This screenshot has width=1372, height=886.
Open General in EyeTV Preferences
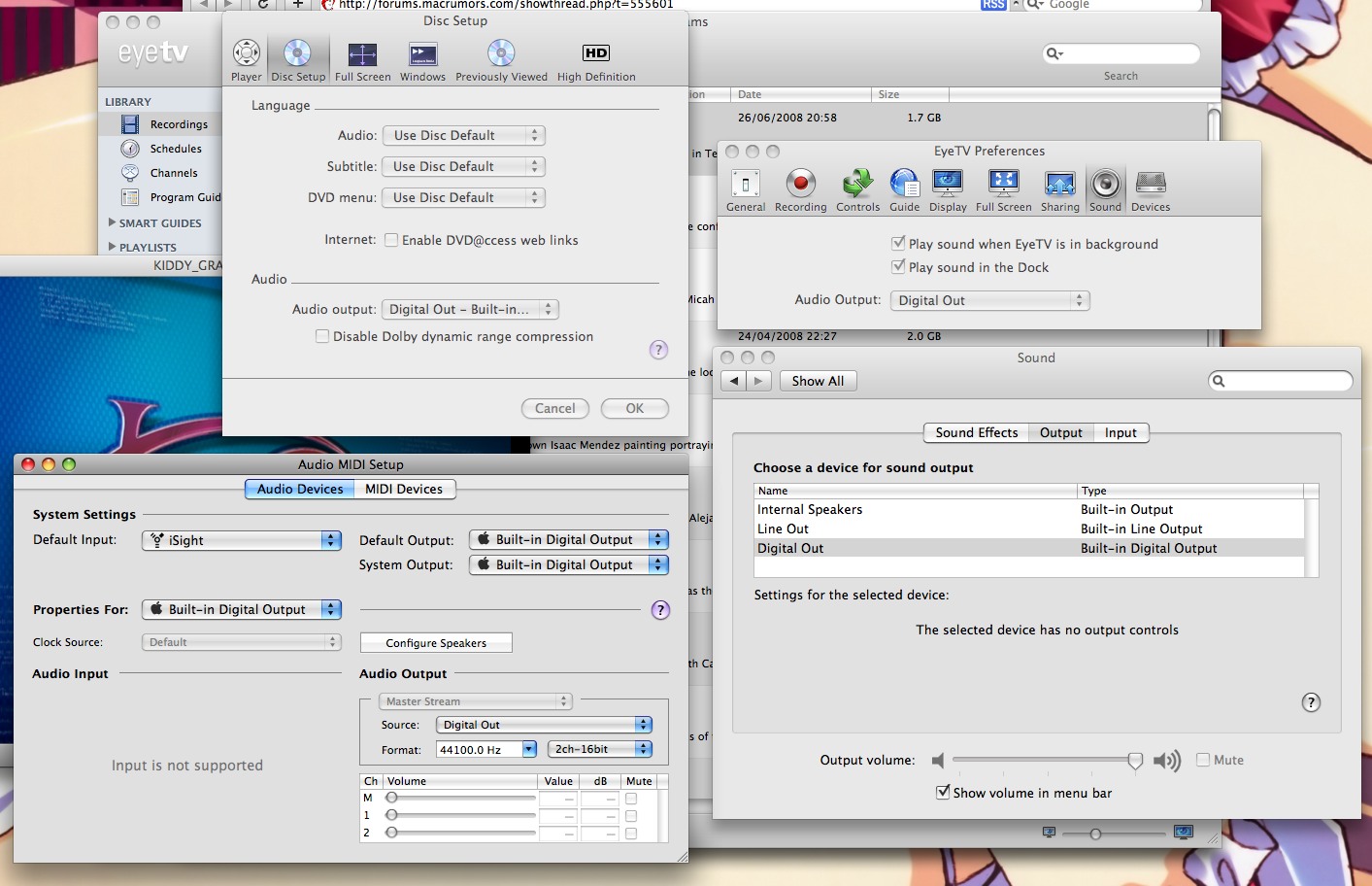(746, 190)
